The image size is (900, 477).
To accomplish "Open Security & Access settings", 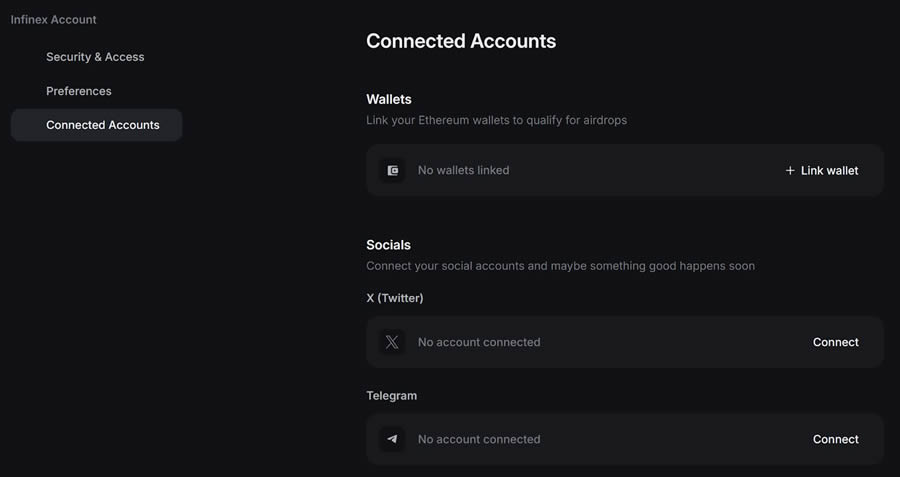I will [95, 57].
